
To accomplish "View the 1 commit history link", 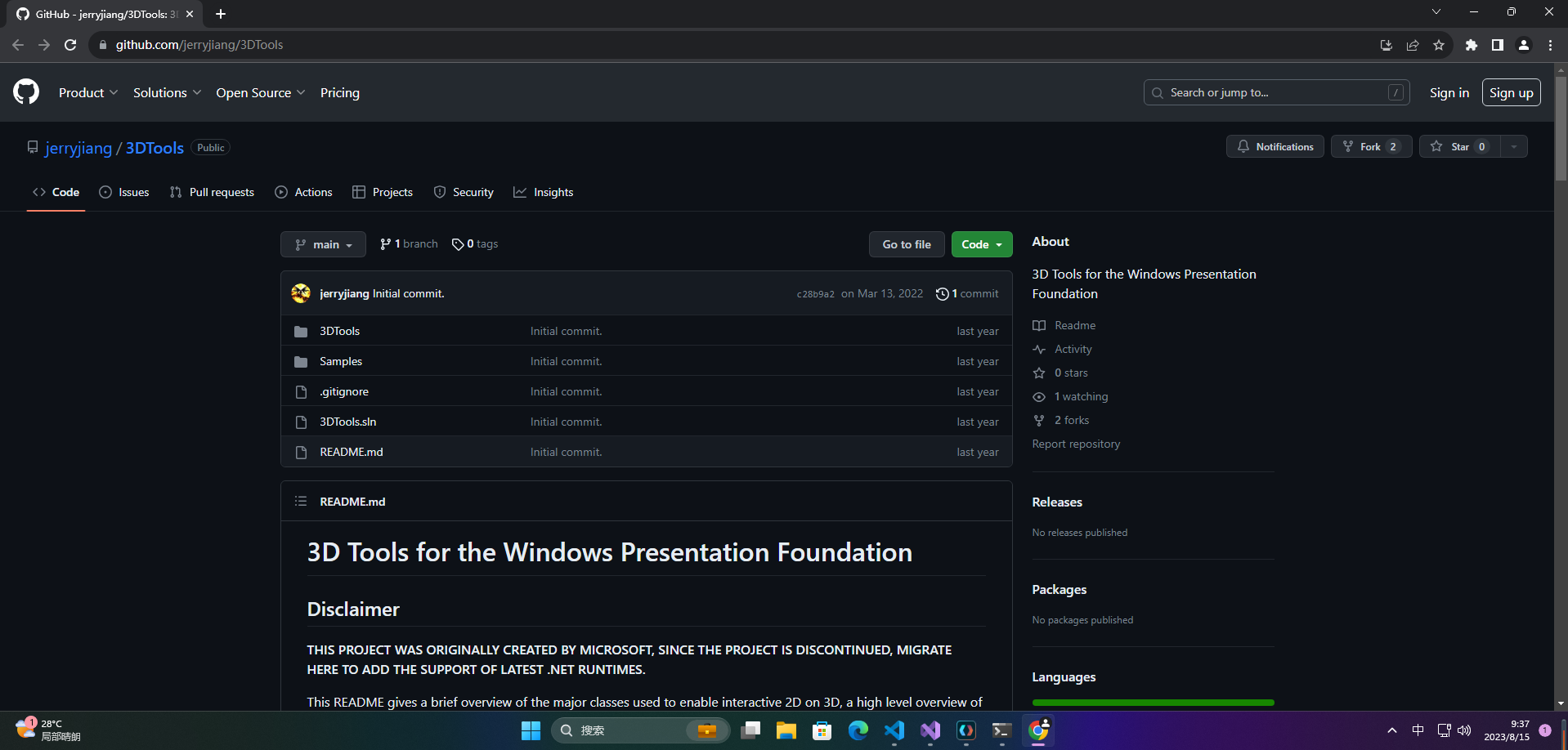I will point(967,293).
